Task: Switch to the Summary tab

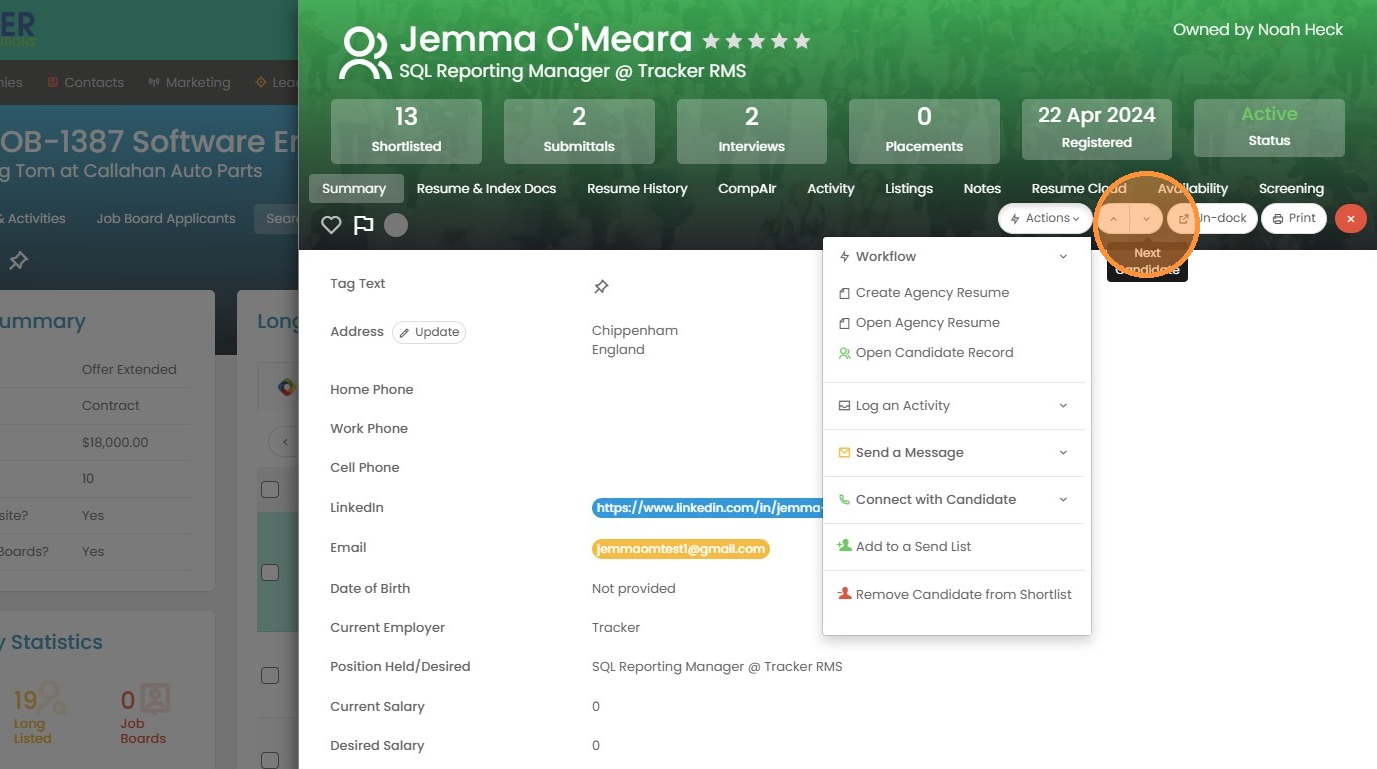Action: click(354, 189)
